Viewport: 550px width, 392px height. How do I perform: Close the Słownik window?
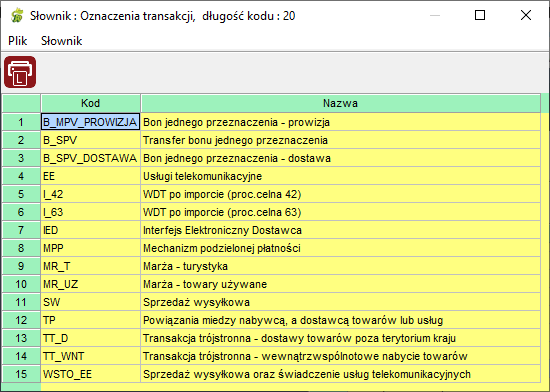526,15
